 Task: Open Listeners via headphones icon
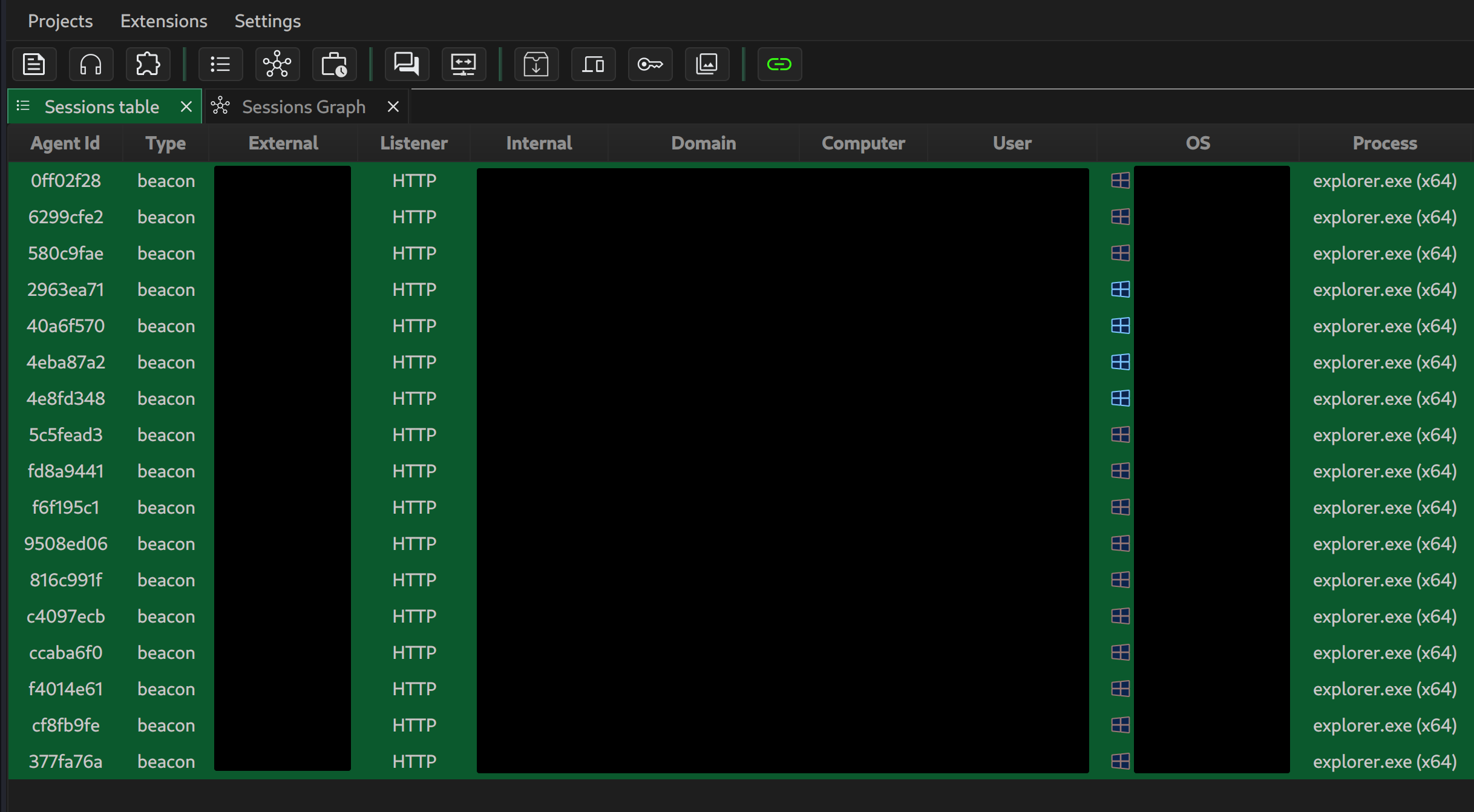tap(91, 64)
